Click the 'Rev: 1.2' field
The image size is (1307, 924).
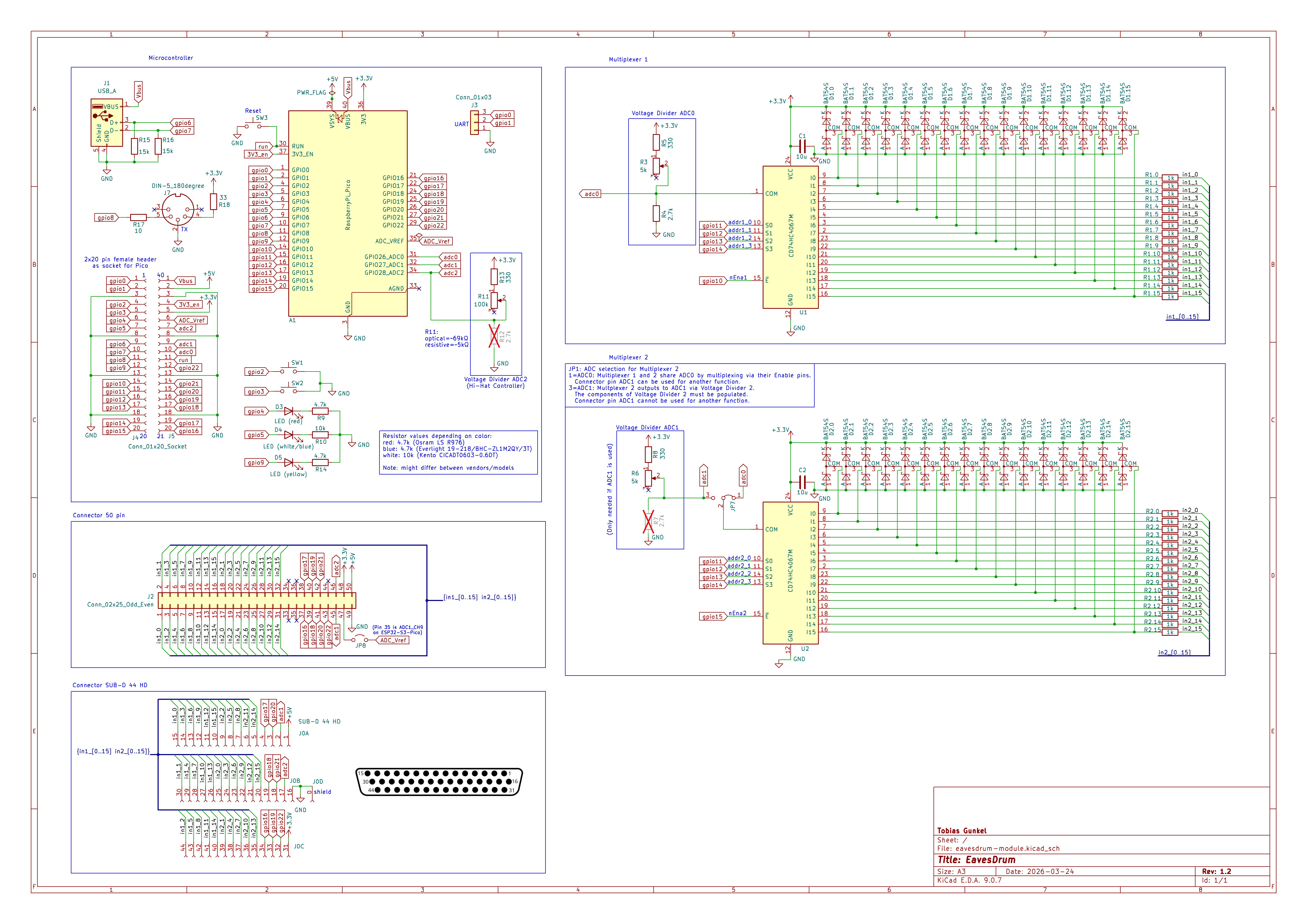(x=1217, y=872)
